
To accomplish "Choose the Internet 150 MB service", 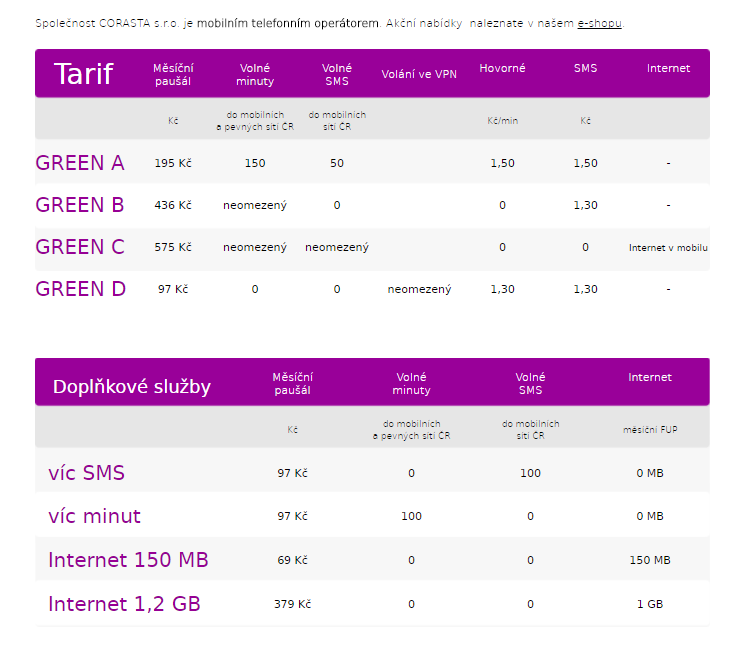I will tap(128, 560).
